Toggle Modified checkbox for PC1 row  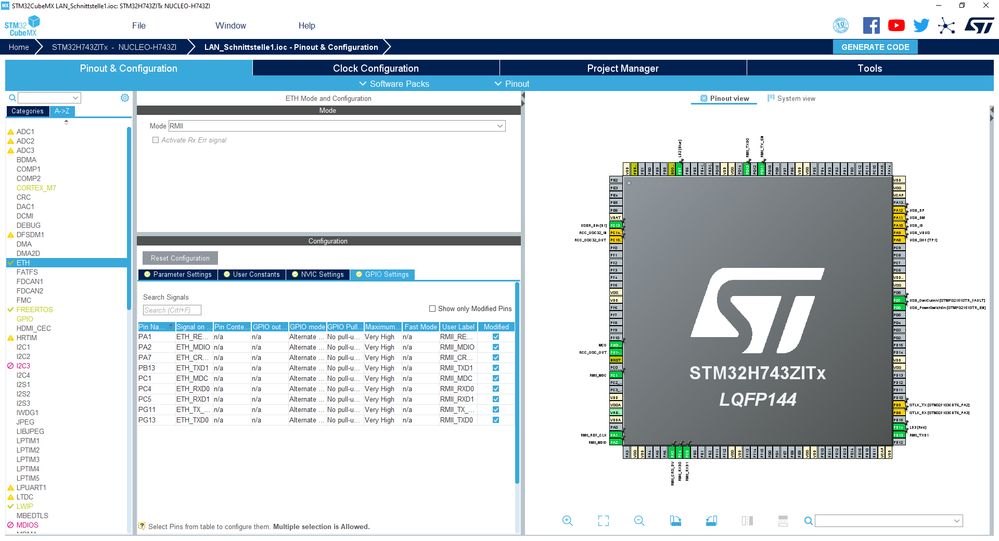pos(496,379)
